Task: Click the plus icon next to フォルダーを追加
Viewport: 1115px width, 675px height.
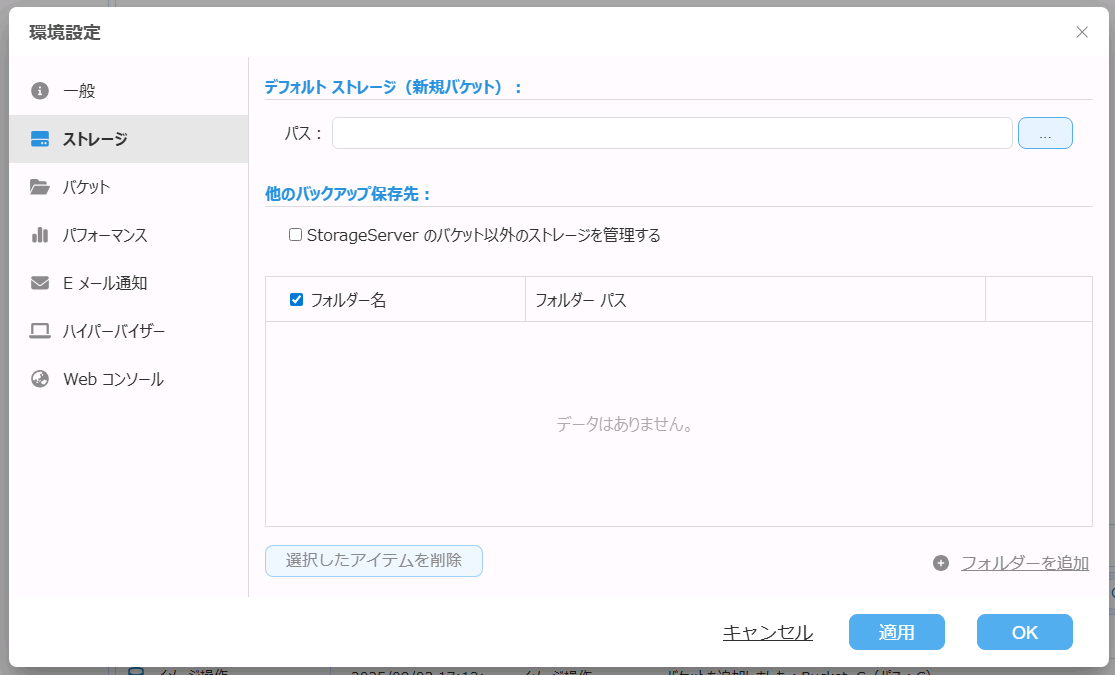Action: [940, 563]
